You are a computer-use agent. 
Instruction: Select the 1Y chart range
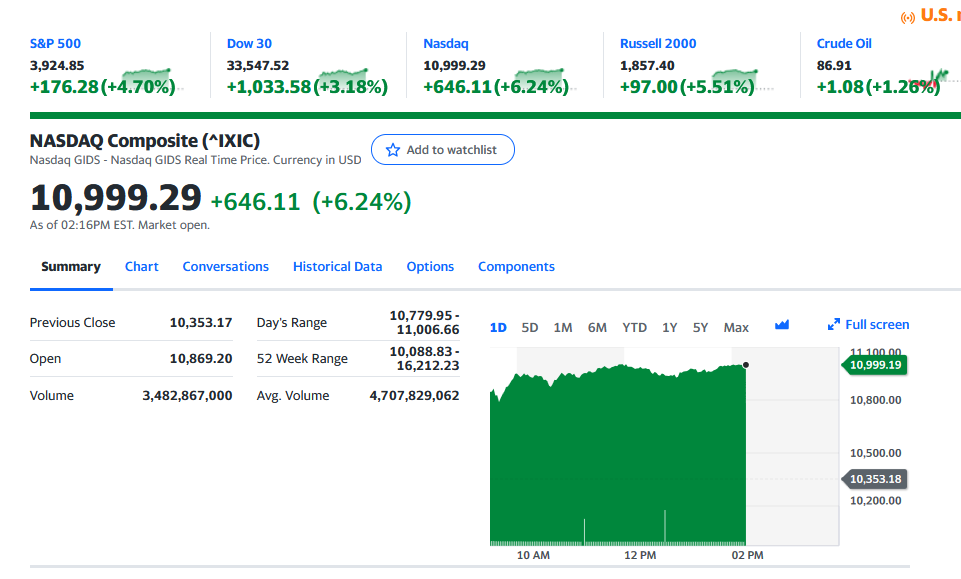tap(669, 328)
